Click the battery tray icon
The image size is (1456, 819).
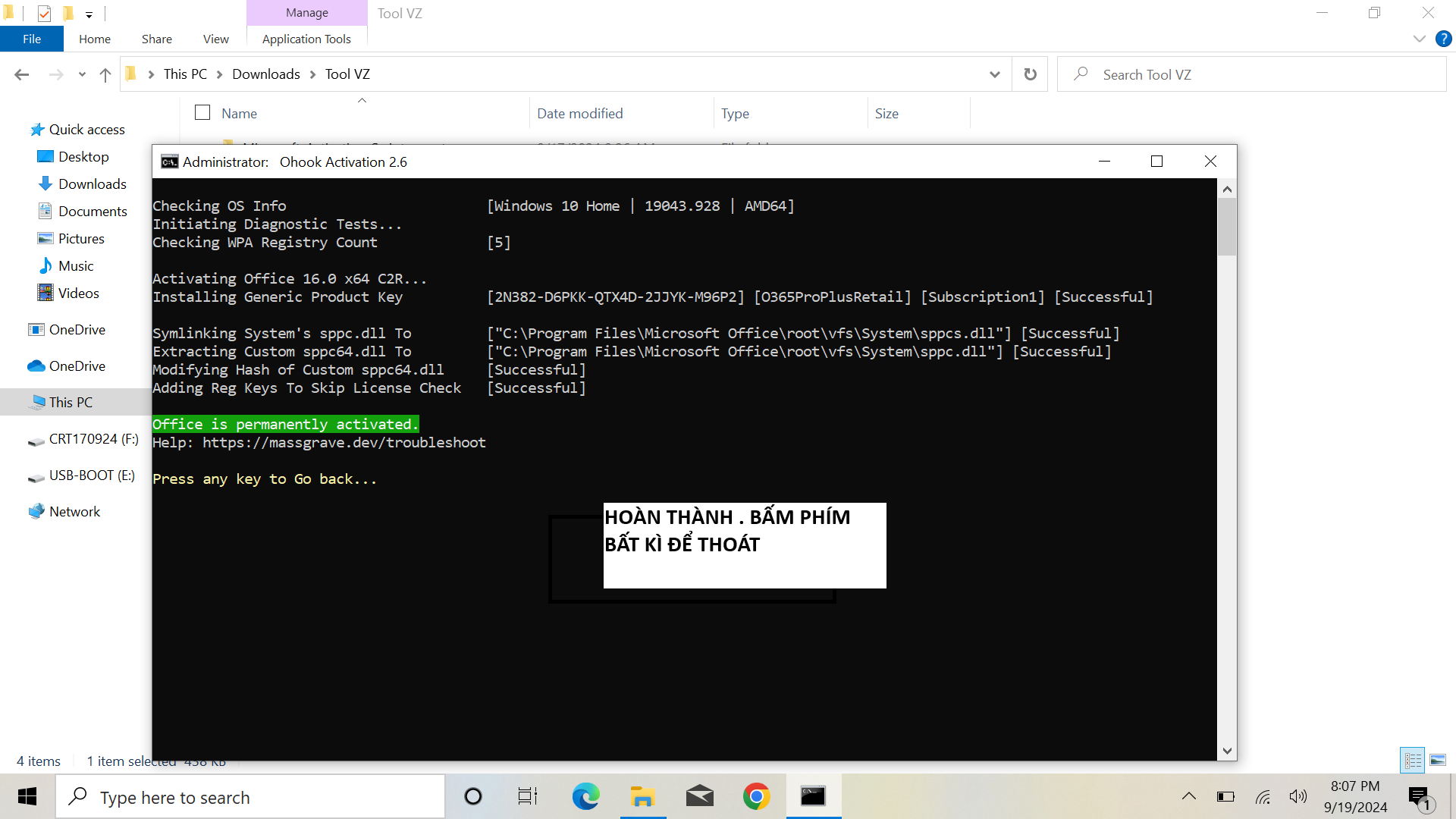tap(1225, 796)
